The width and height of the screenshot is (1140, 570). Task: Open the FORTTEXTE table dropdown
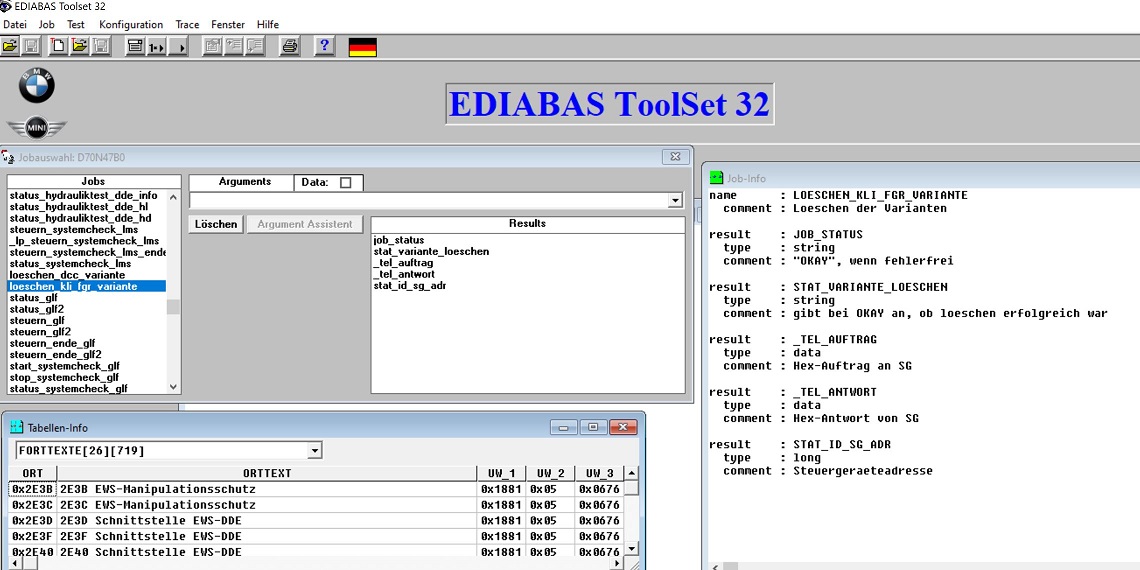click(x=314, y=451)
